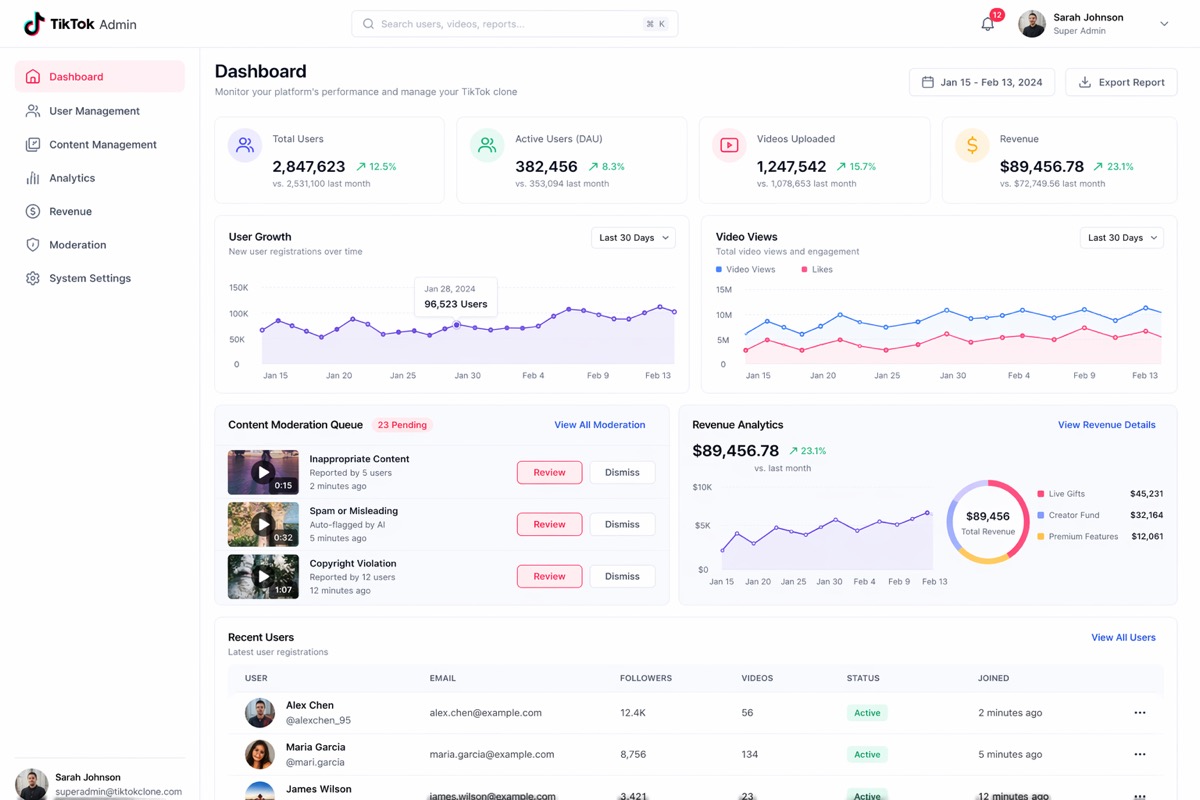1200x800 pixels.
Task: Dismiss the Spam or Misleading report
Action: coord(622,524)
